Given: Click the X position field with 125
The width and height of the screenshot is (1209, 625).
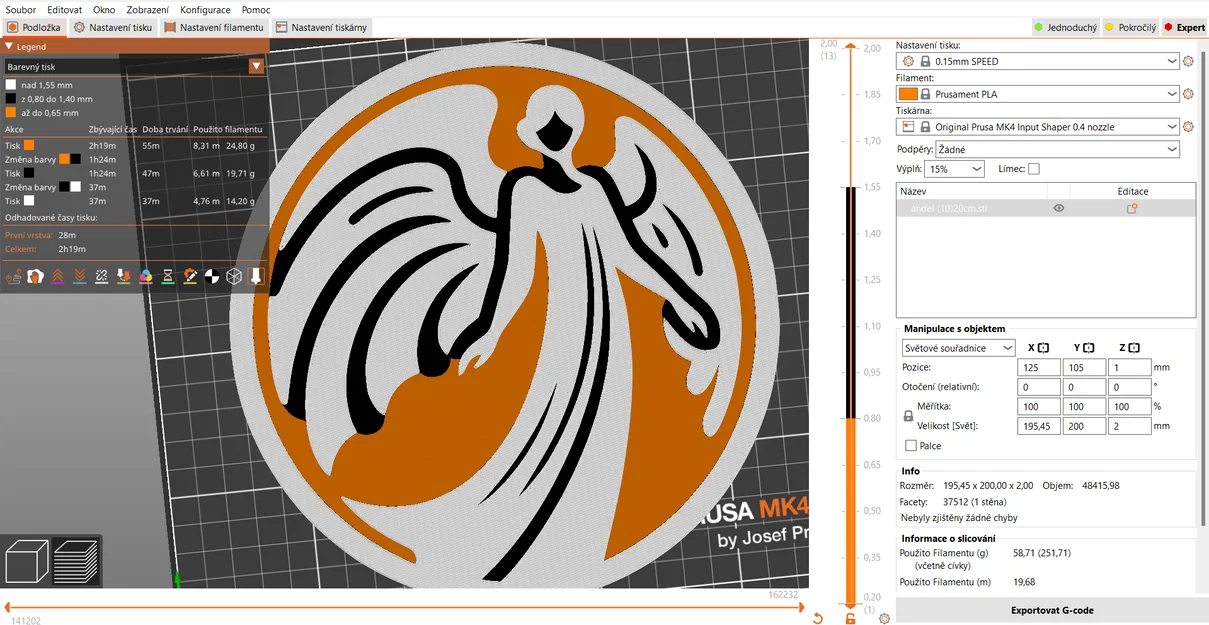Looking at the screenshot, I should (1039, 367).
